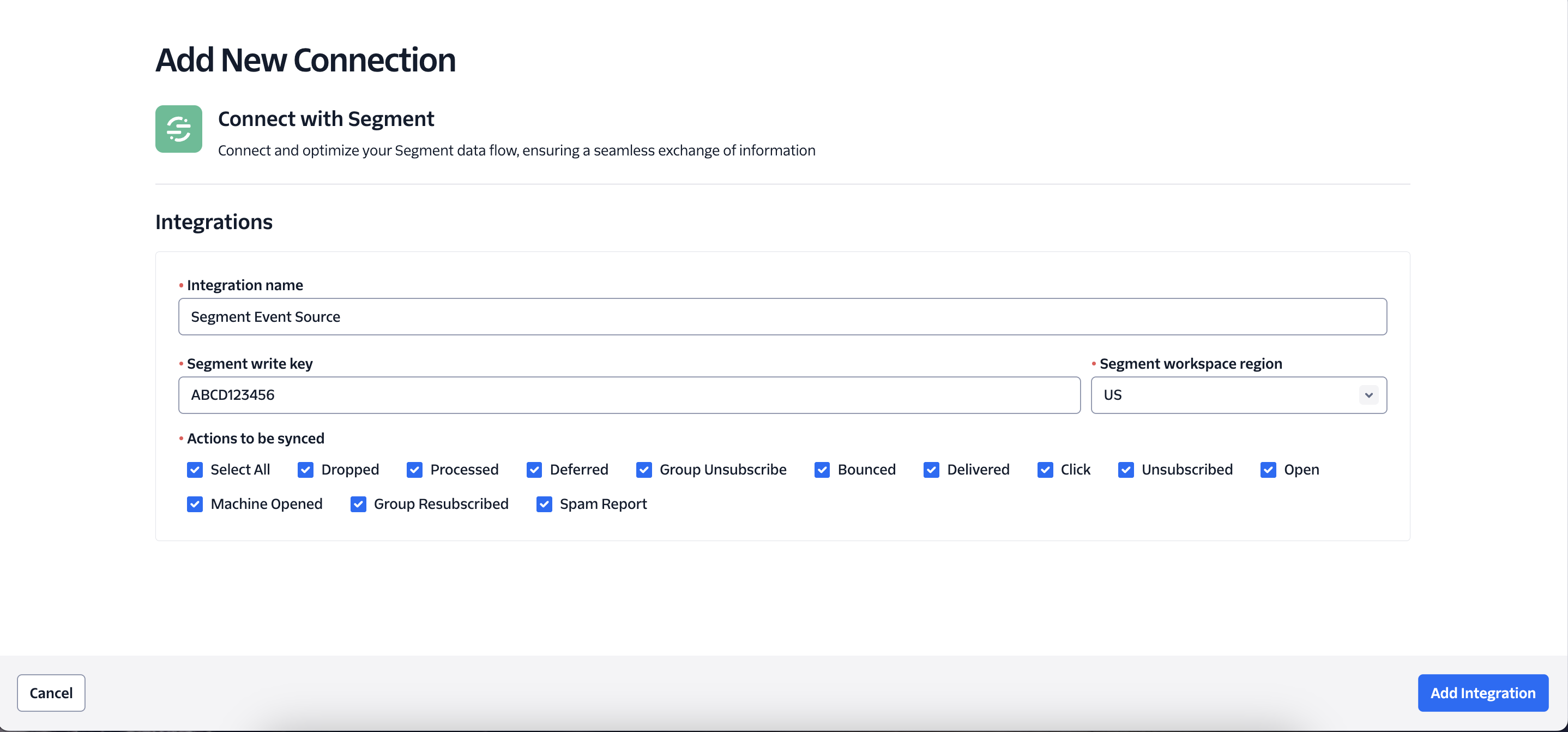Image resolution: width=1568 pixels, height=732 pixels.
Task: Uncheck the Dropped action checkbox
Action: [305, 470]
